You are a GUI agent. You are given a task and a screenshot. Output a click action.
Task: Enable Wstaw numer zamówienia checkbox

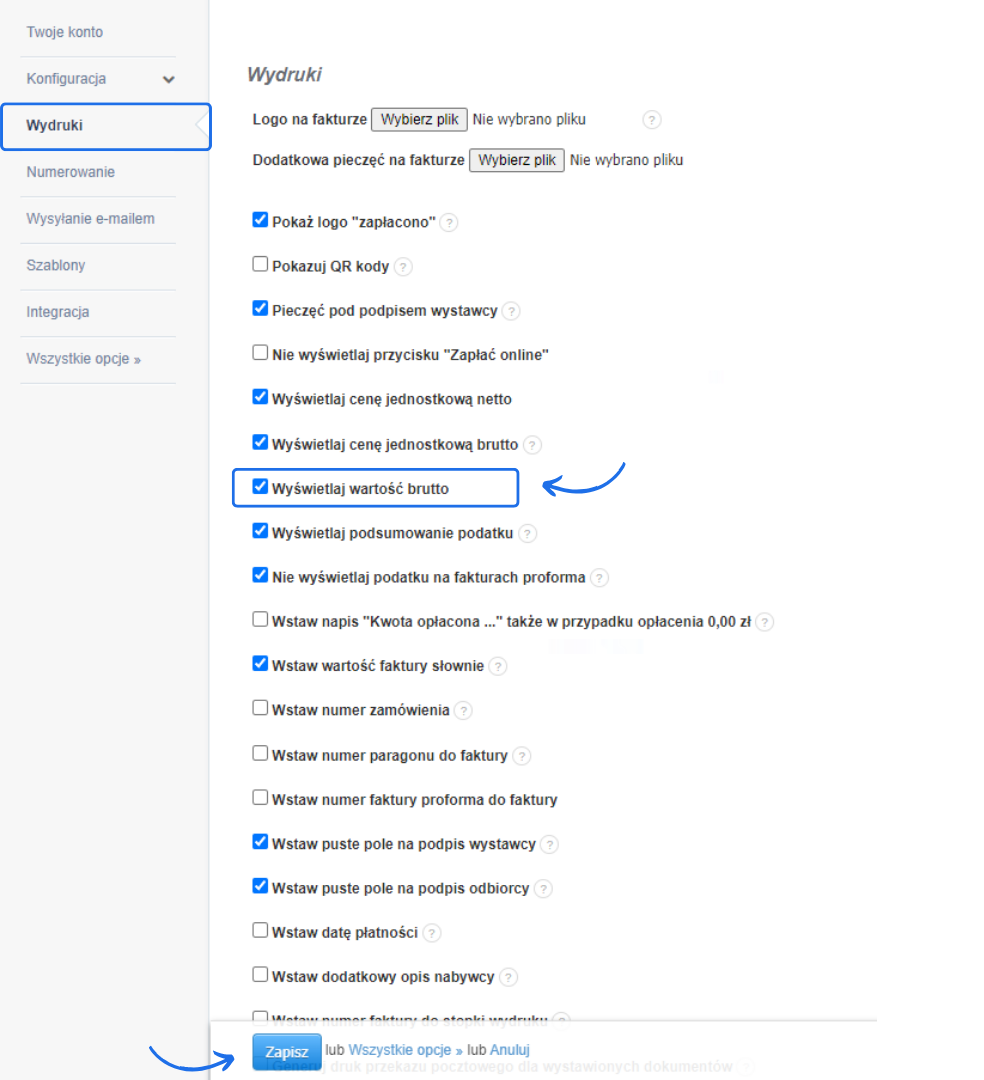coord(260,707)
